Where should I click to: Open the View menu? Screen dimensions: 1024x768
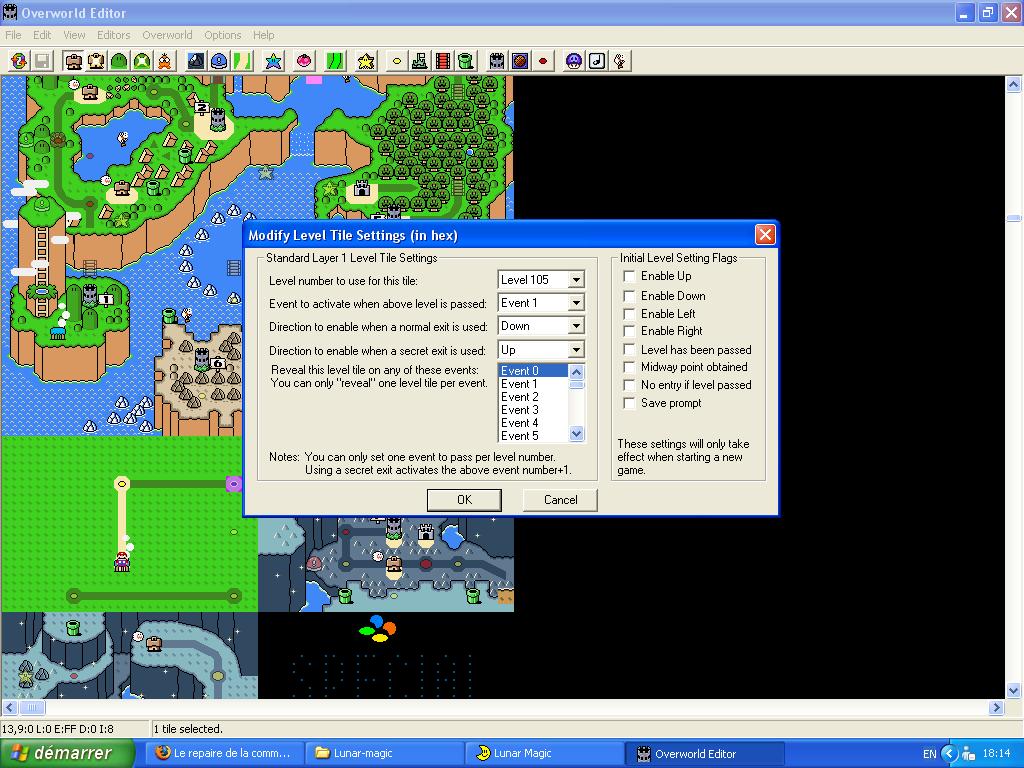[x=74, y=35]
